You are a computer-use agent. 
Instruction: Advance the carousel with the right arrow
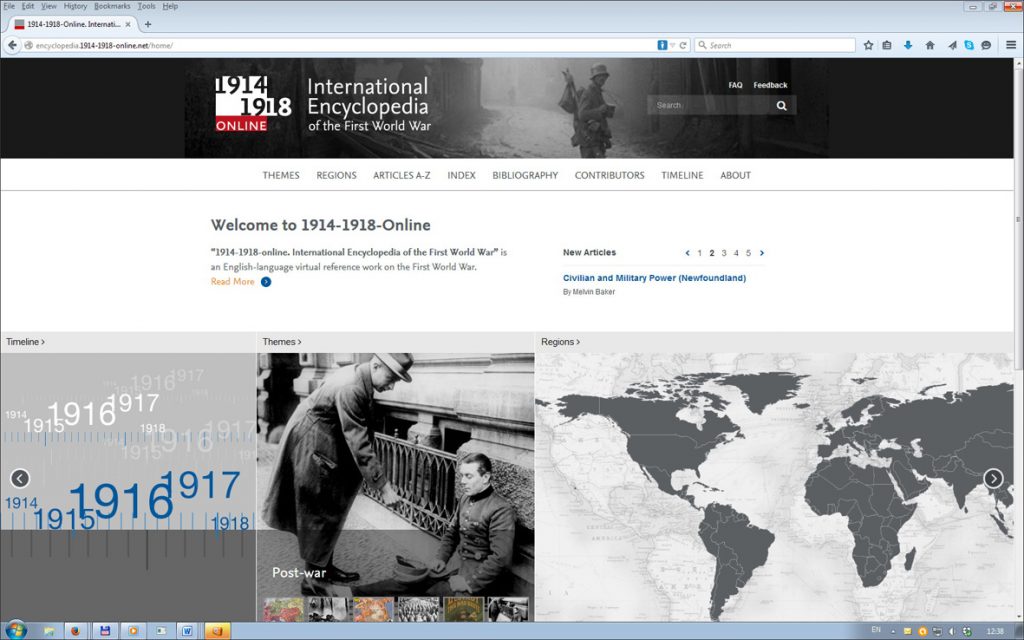tap(993, 478)
